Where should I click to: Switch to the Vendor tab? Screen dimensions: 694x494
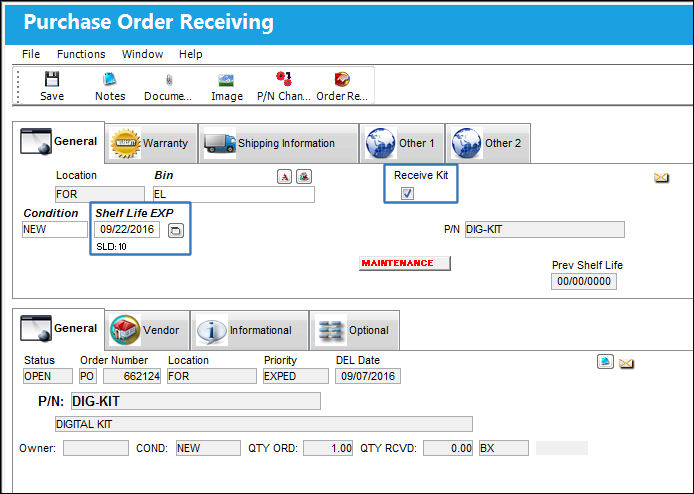(147, 330)
